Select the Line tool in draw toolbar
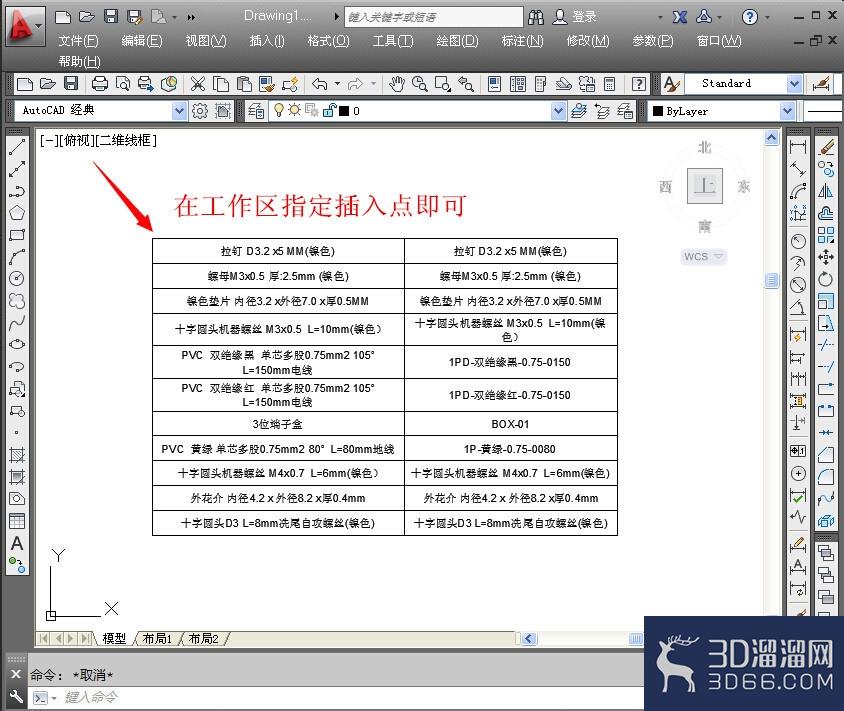844x711 pixels. point(17,146)
